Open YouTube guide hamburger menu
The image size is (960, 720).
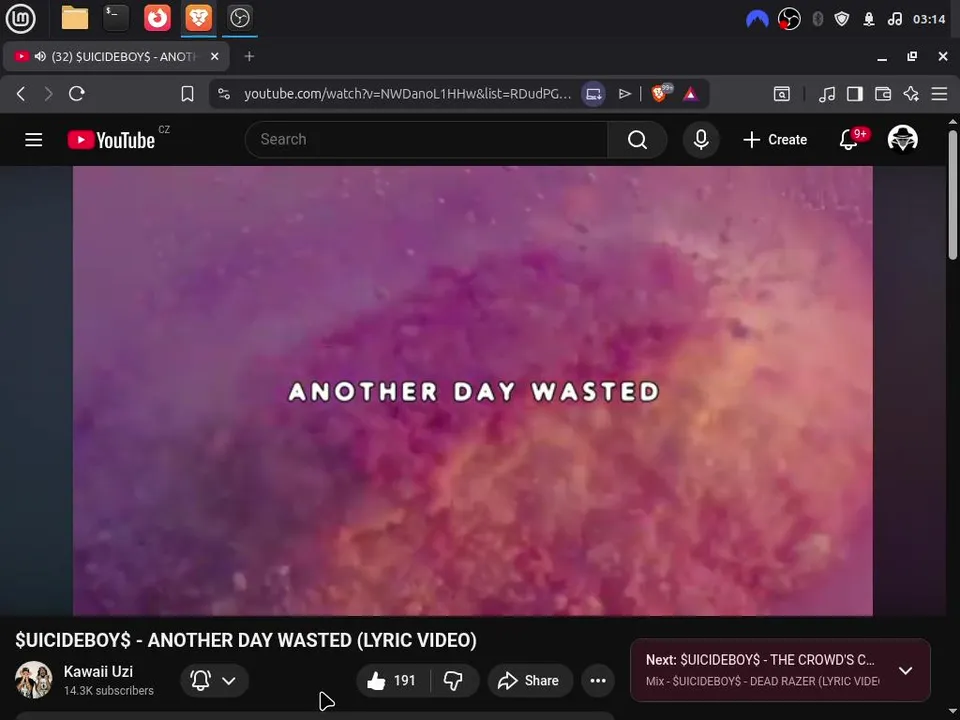pos(34,140)
